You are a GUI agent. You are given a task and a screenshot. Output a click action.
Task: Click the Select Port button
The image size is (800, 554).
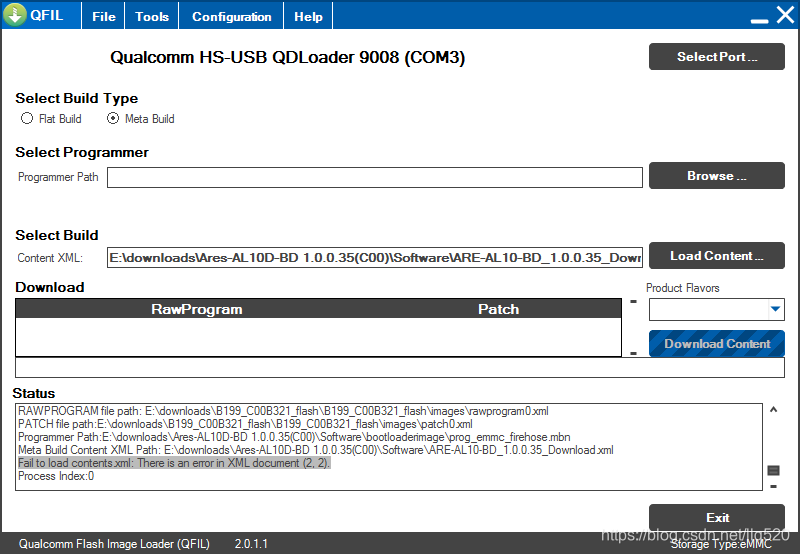click(x=716, y=57)
